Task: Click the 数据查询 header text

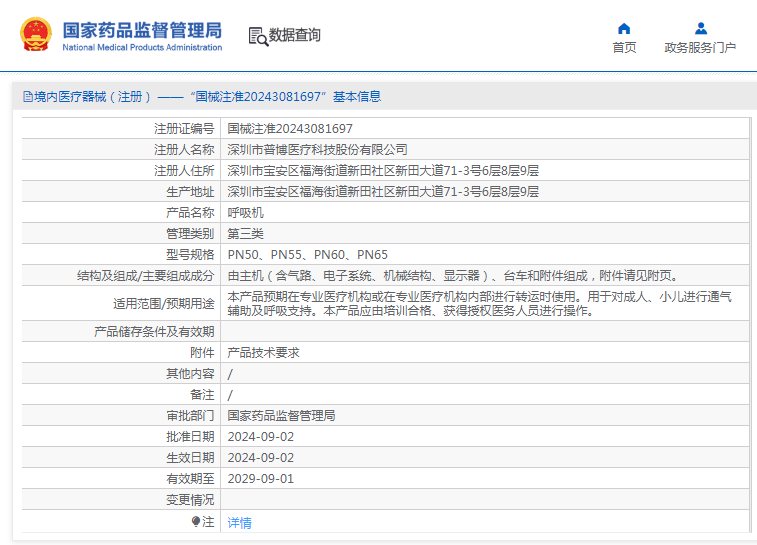Action: 295,36
